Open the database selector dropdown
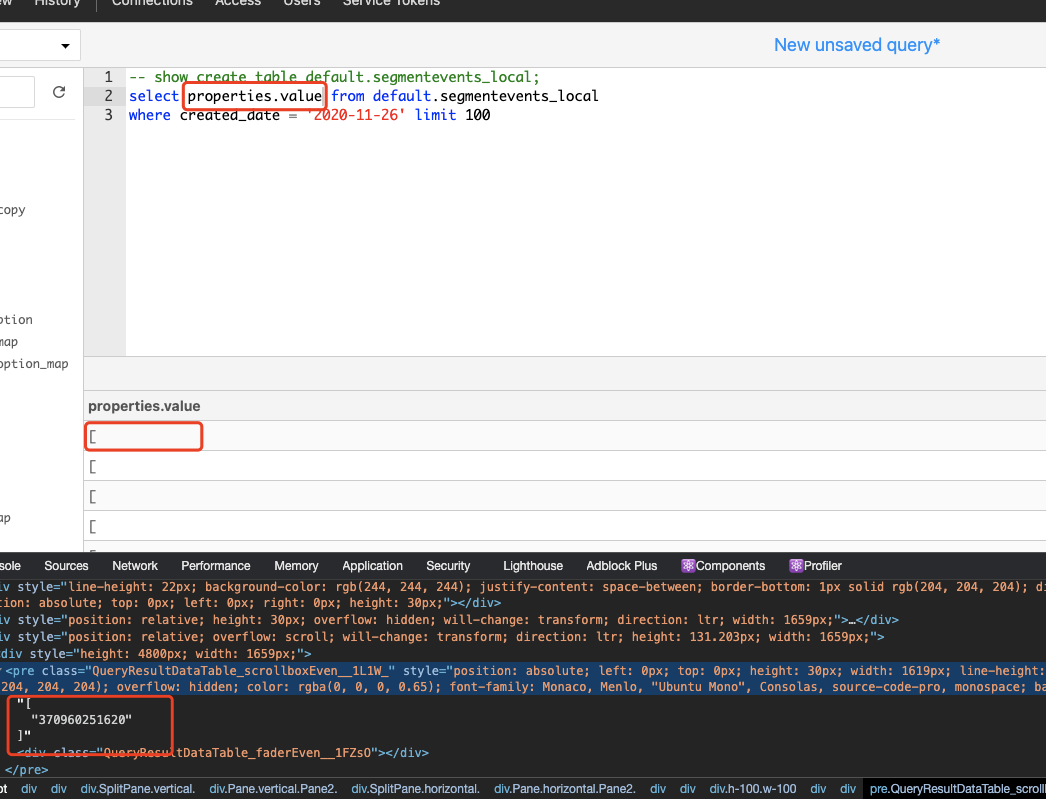The height and width of the screenshot is (799, 1046). (x=40, y=45)
